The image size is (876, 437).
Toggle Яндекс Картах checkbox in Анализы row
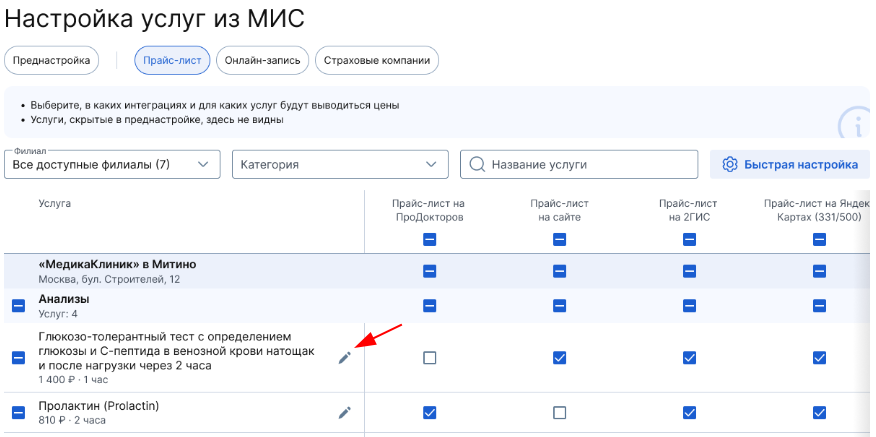coord(820,306)
